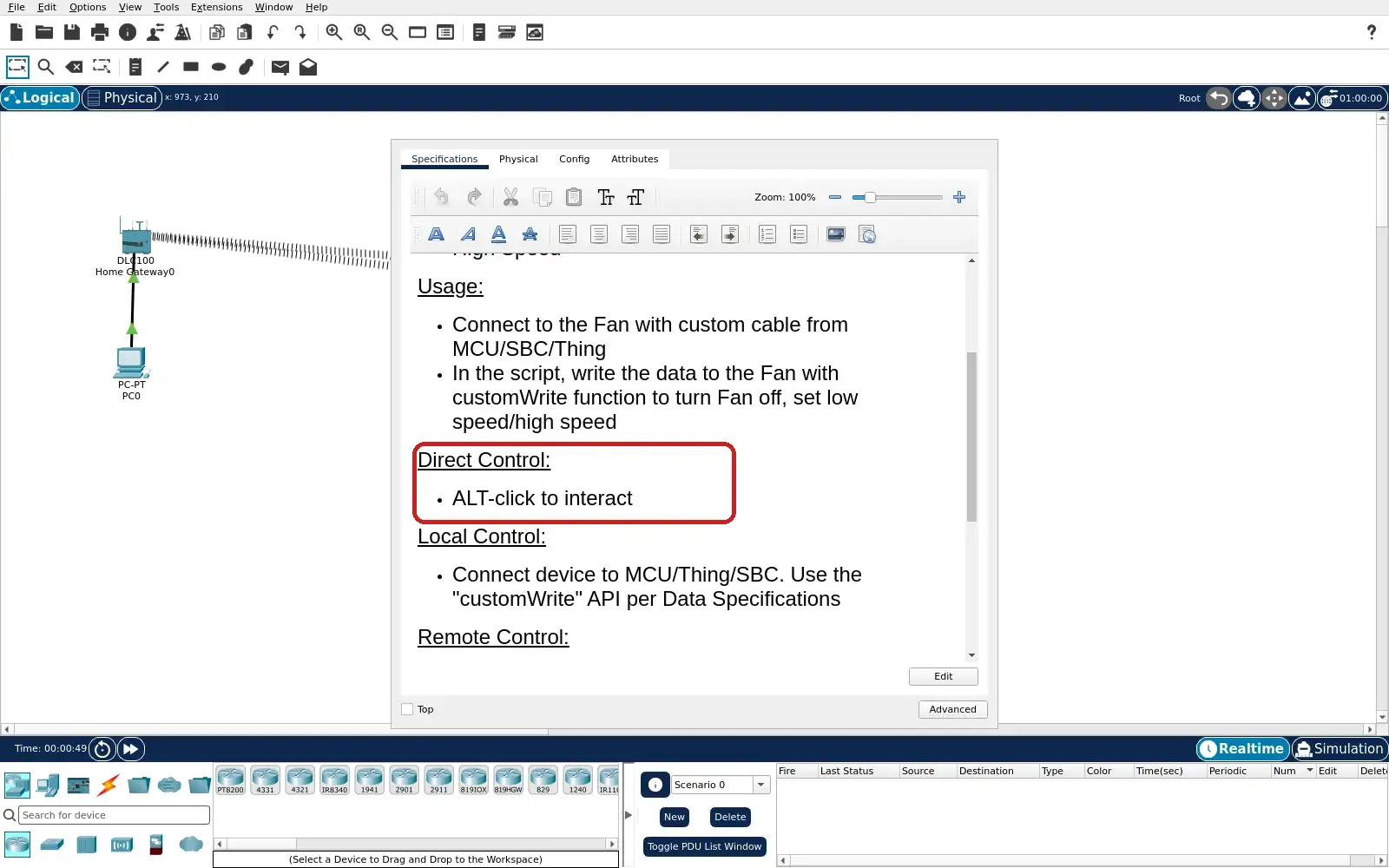
Task: Enable the Top checkbox
Action: pyautogui.click(x=407, y=709)
